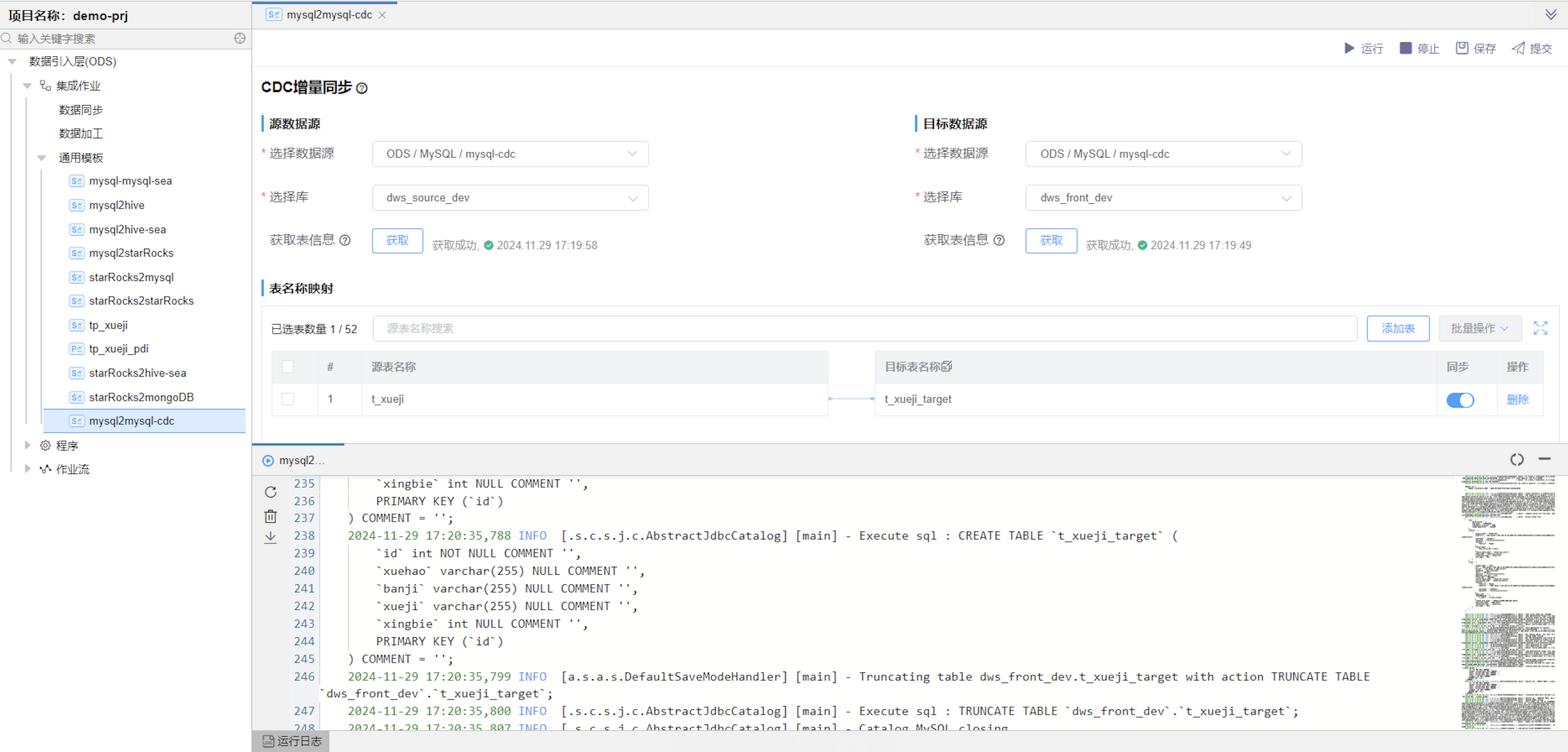Click the 删除 link for t_xueji row
The height and width of the screenshot is (752, 1568).
1518,399
